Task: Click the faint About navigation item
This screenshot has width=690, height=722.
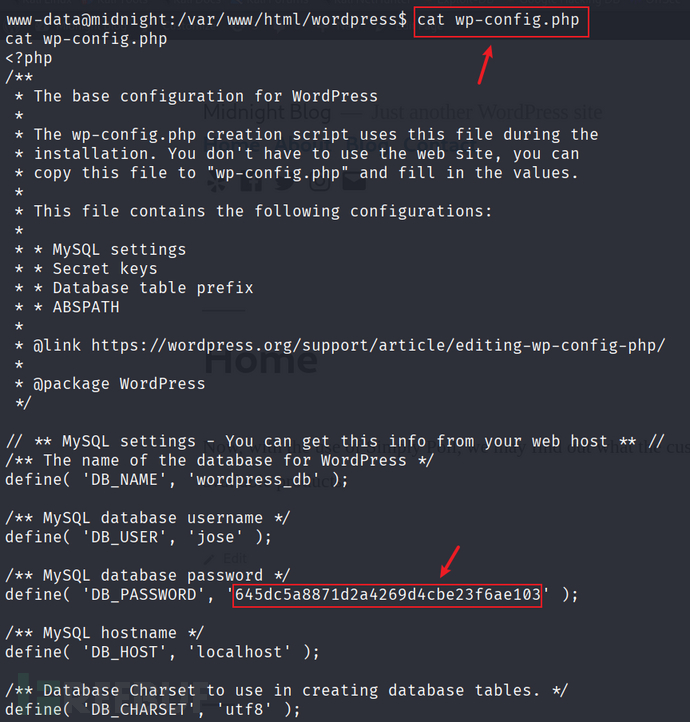Action: 305,146
